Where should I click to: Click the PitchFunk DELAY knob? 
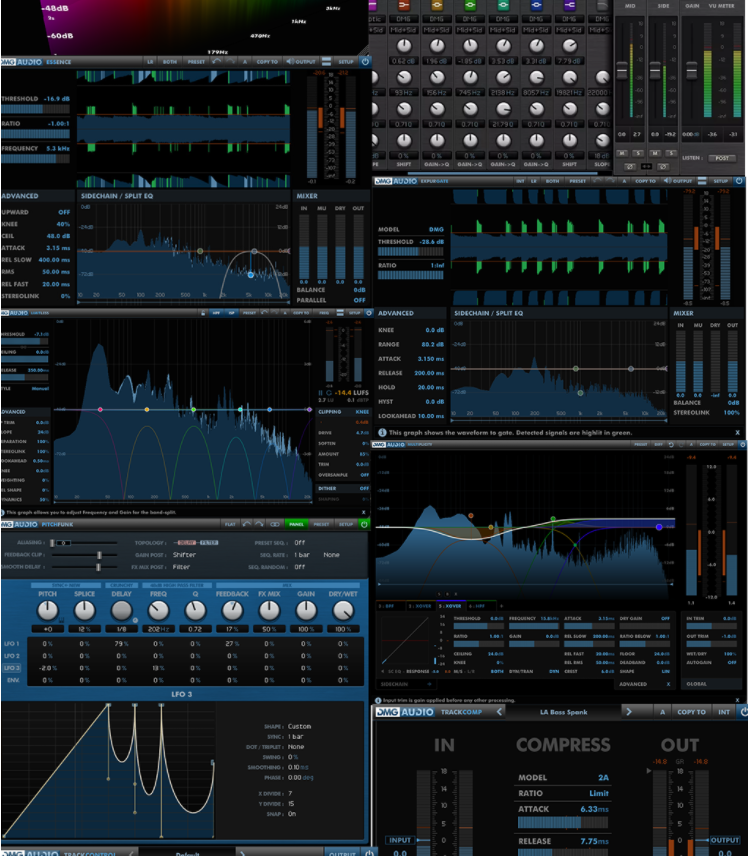121,610
